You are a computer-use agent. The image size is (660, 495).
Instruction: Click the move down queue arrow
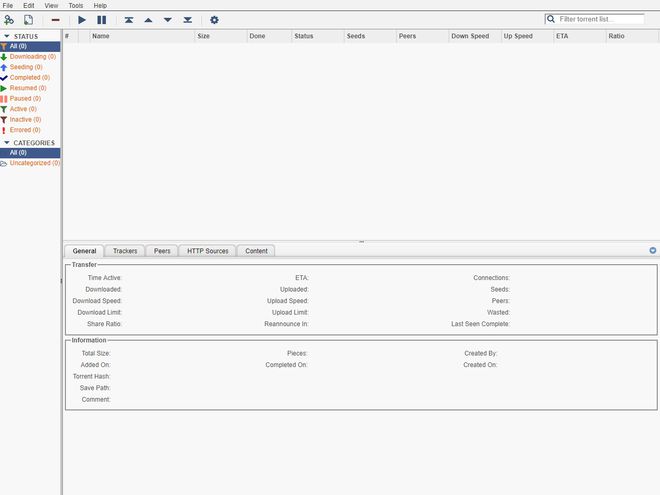point(167,20)
